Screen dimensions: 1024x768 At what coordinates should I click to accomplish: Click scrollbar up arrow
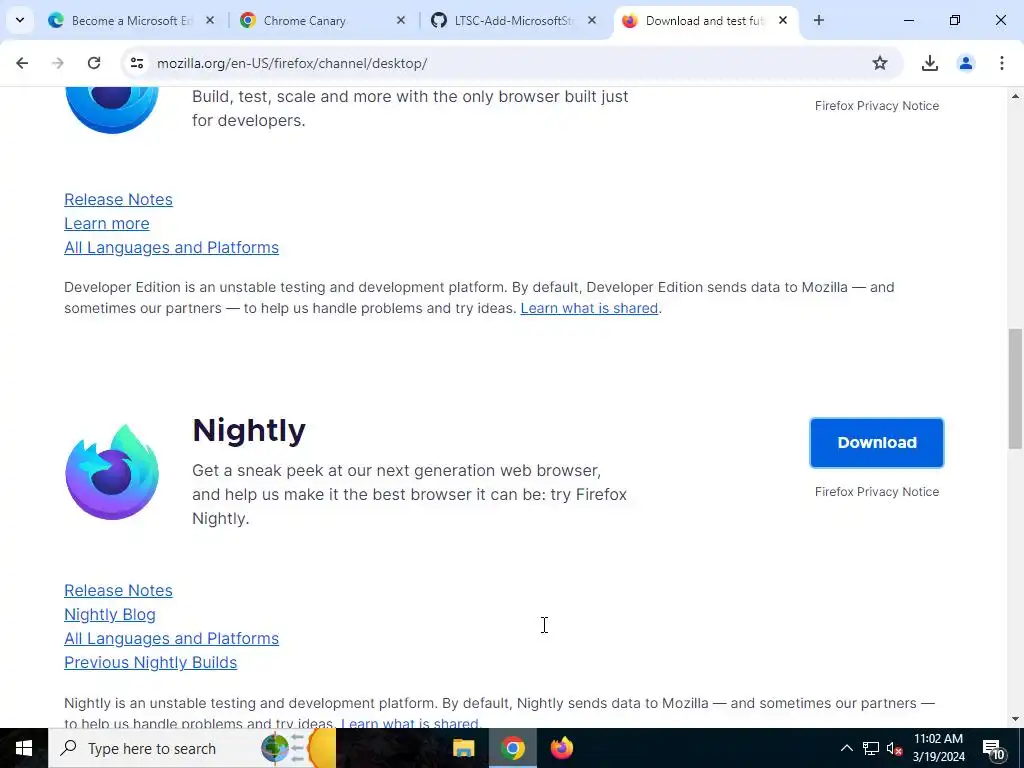(x=1015, y=97)
